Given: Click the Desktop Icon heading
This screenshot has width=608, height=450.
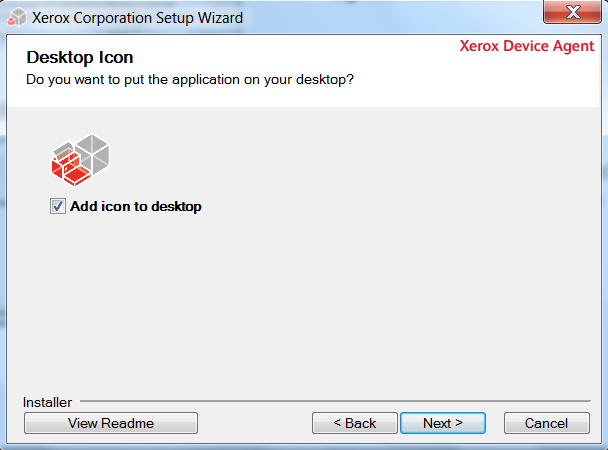Looking at the screenshot, I should tap(80, 57).
